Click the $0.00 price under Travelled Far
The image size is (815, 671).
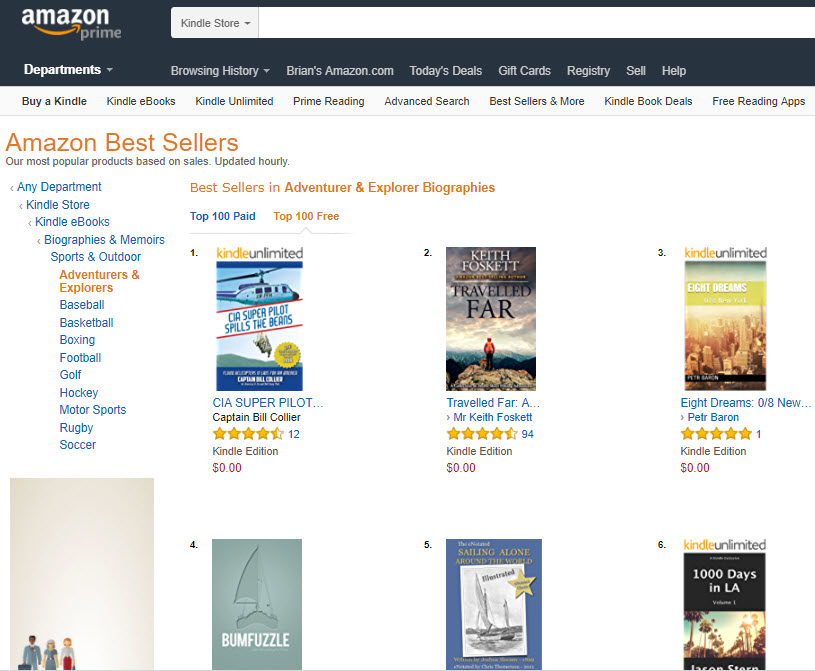tap(461, 468)
